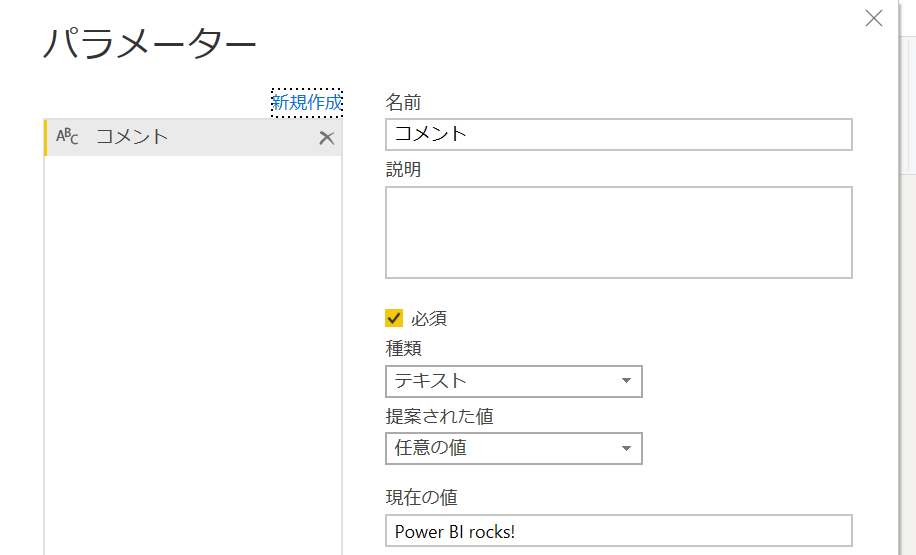This screenshot has height=555, width=916.
Task: Expand the 任意の値 dropdown with its arrow
Action: click(x=626, y=449)
